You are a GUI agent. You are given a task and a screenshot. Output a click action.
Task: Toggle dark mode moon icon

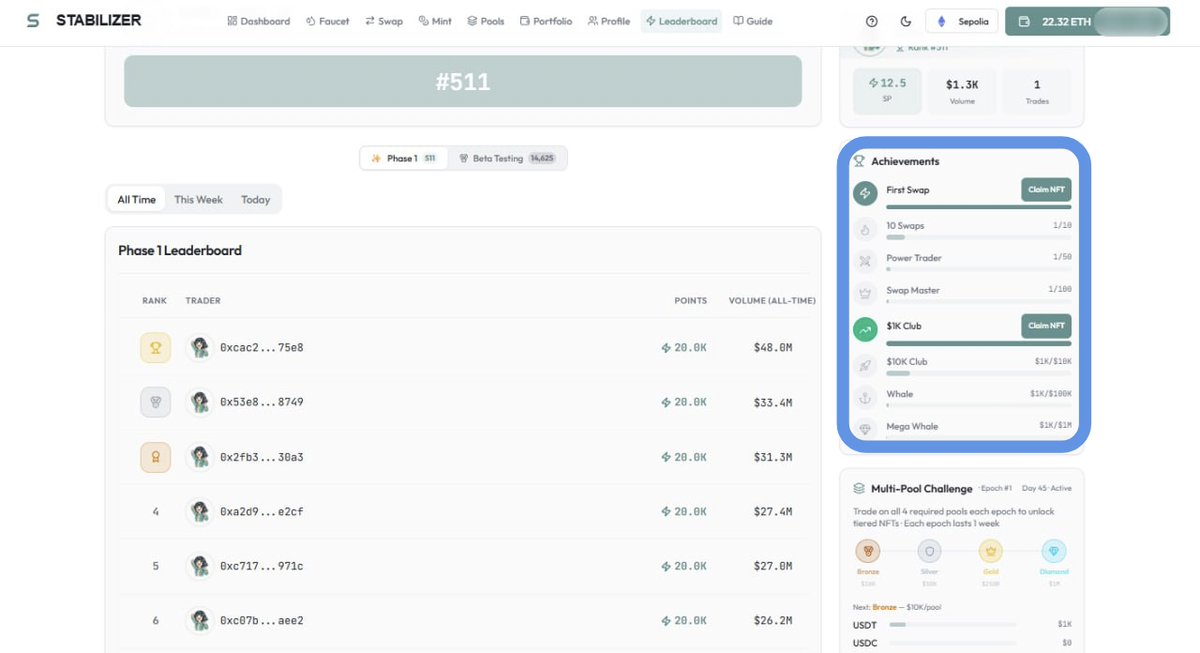(x=906, y=21)
